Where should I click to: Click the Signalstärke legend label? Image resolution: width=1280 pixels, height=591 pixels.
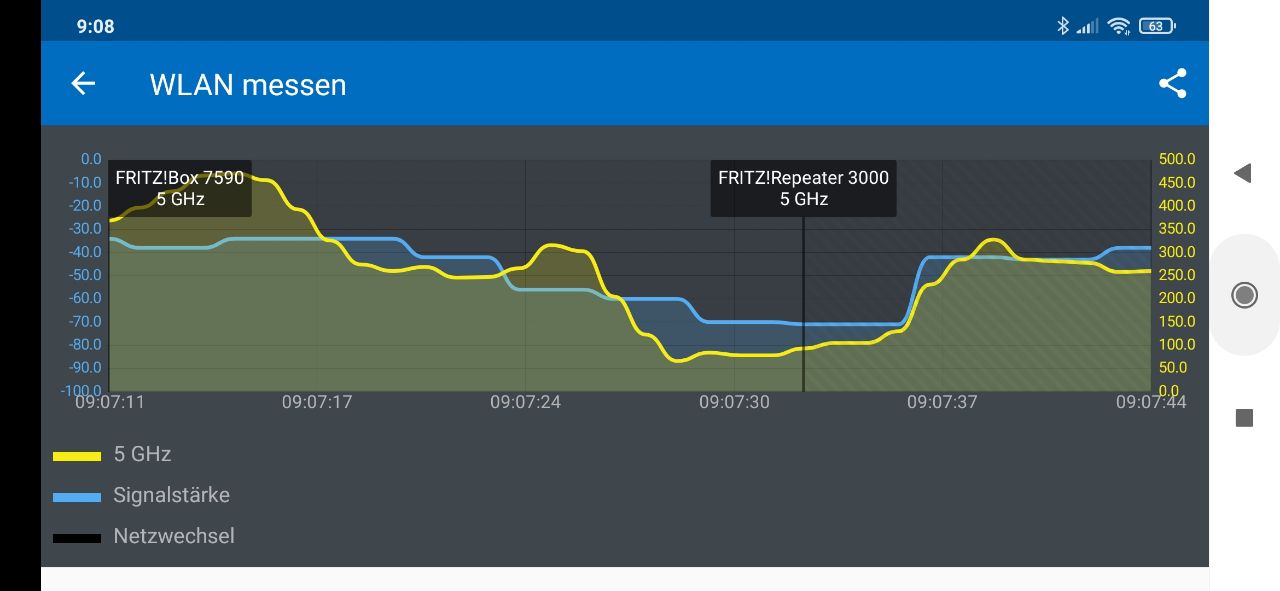pos(172,495)
